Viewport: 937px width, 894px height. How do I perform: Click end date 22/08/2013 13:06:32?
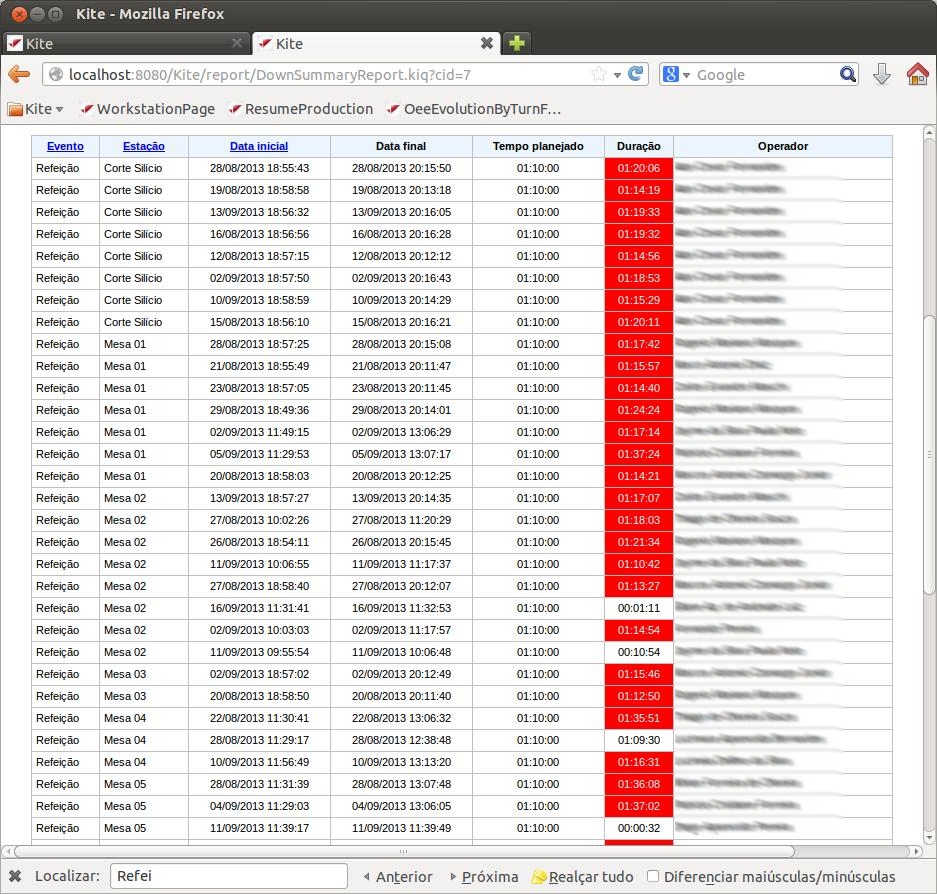(x=401, y=718)
